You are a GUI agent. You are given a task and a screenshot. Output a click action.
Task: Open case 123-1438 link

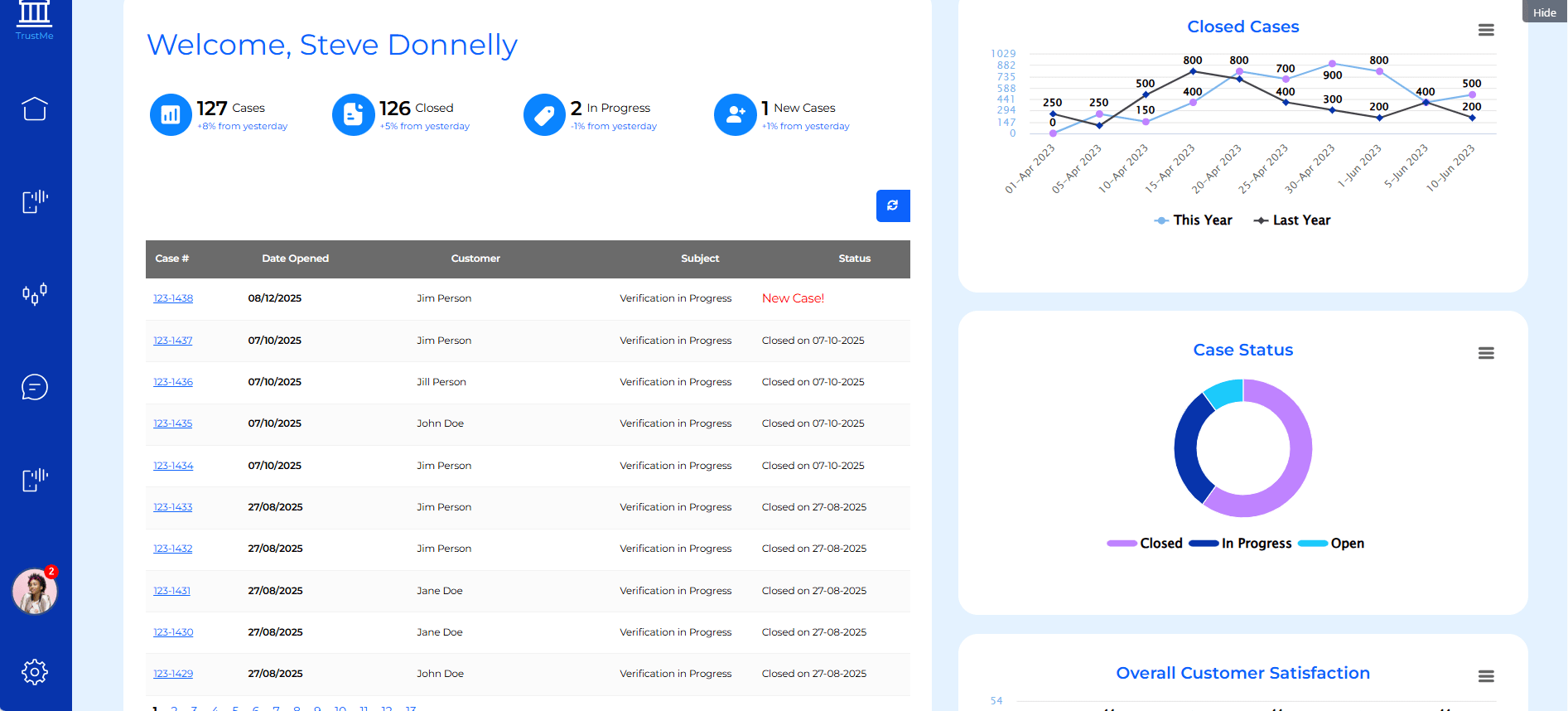point(173,298)
